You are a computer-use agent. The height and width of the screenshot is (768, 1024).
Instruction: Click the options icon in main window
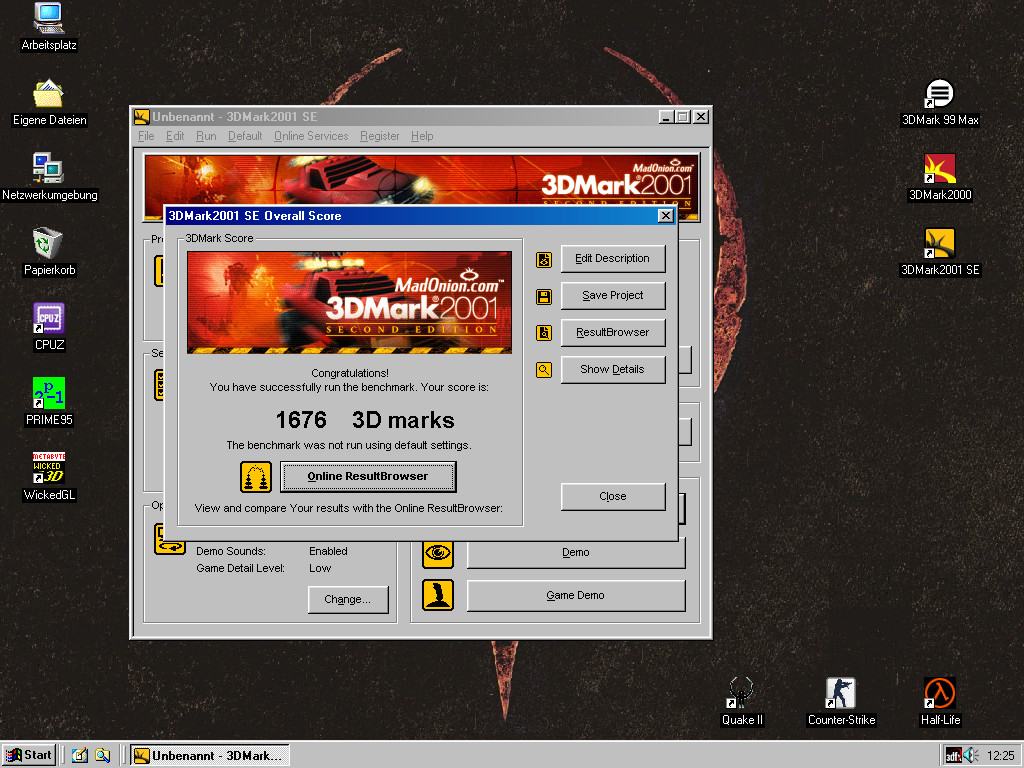[x=170, y=539]
